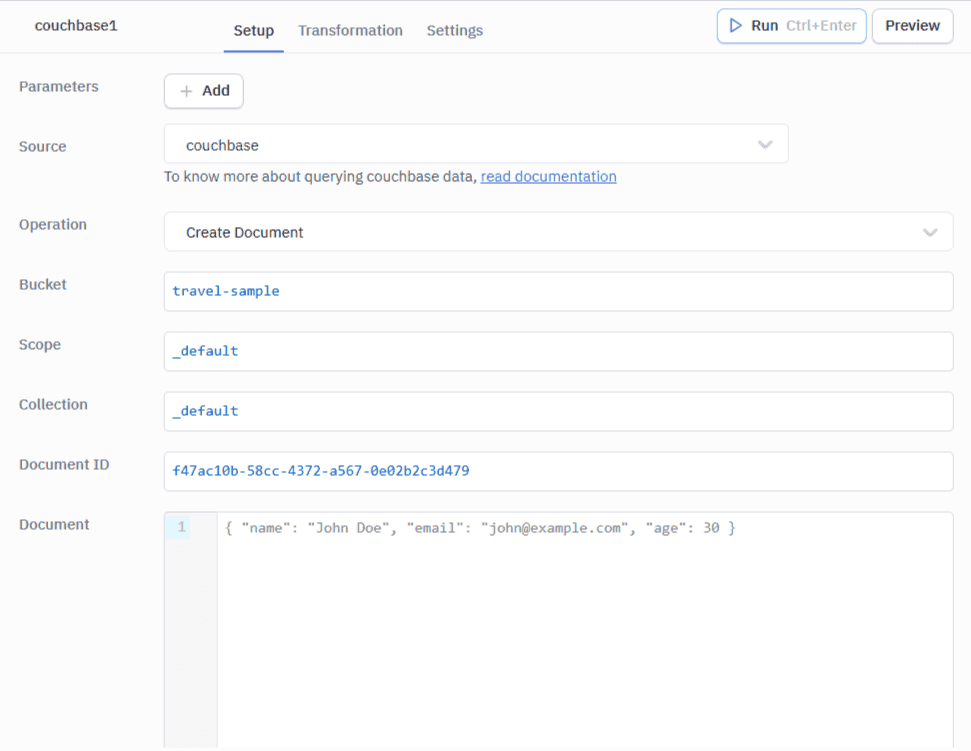
Task: Click the plus icon to add parameter
Action: (186, 91)
